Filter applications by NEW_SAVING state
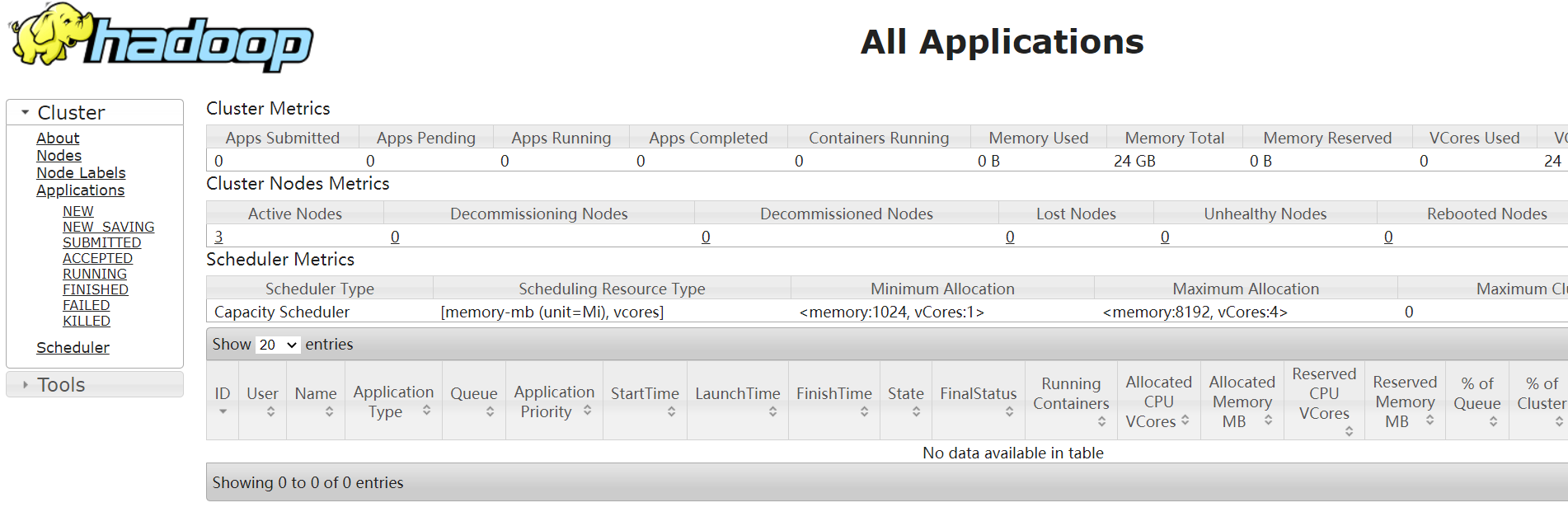This screenshot has width=1568, height=512. coord(108,227)
